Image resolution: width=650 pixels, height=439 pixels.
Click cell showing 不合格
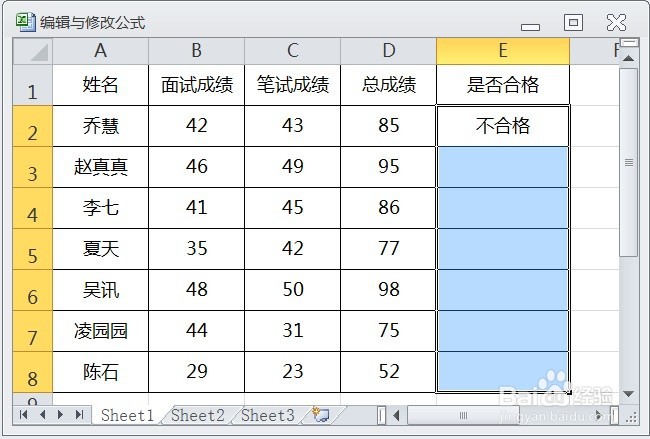pyautogui.click(x=503, y=126)
